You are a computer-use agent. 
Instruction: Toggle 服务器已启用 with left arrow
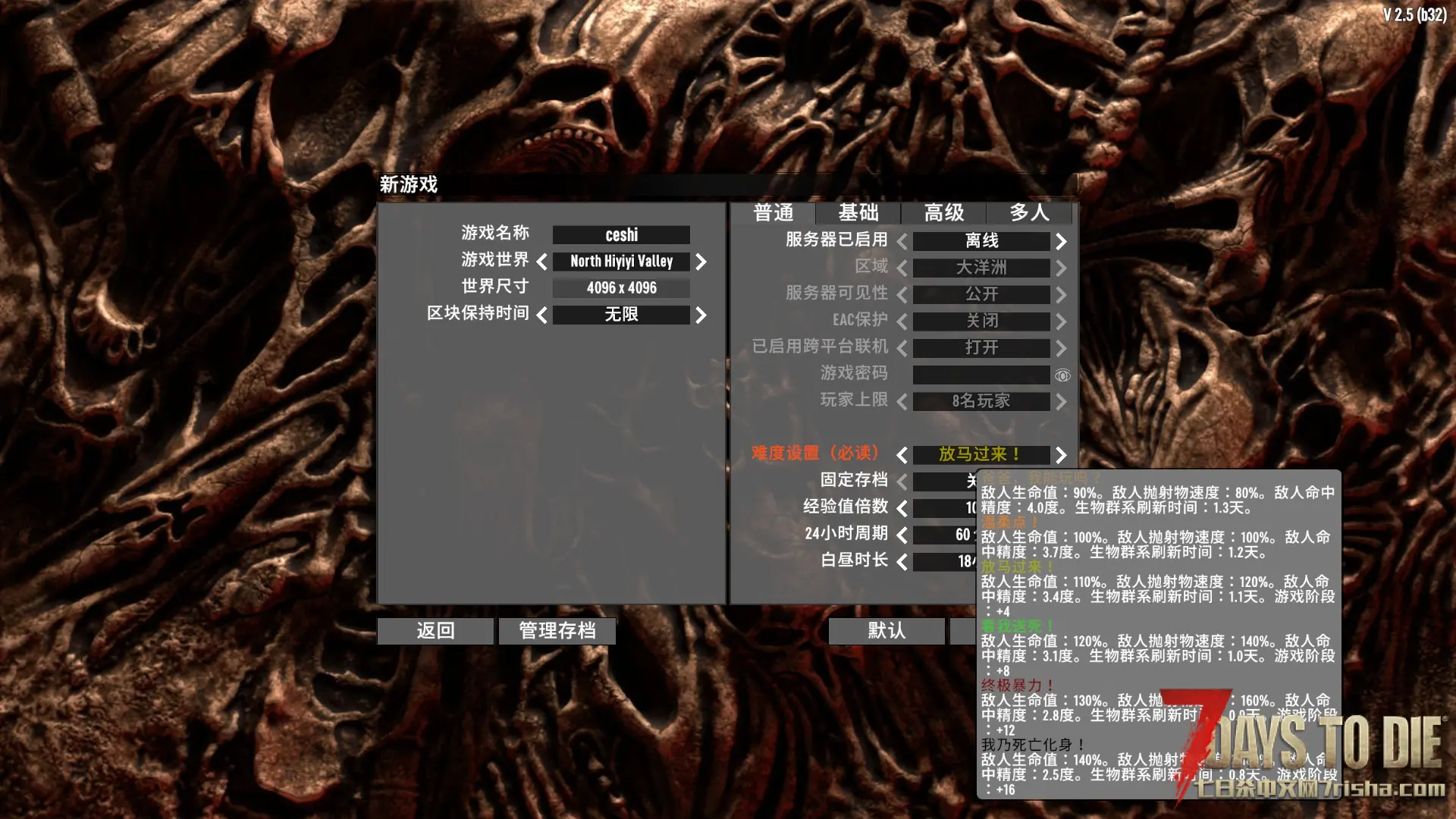click(x=902, y=241)
